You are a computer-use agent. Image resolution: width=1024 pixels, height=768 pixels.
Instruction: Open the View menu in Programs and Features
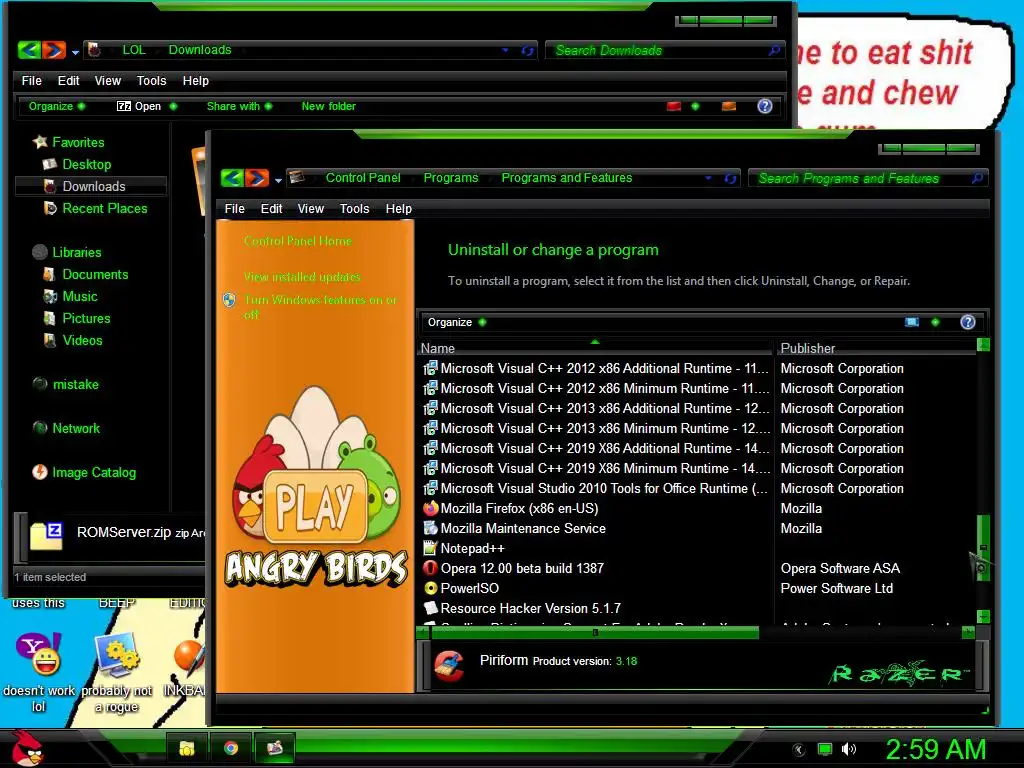point(311,208)
